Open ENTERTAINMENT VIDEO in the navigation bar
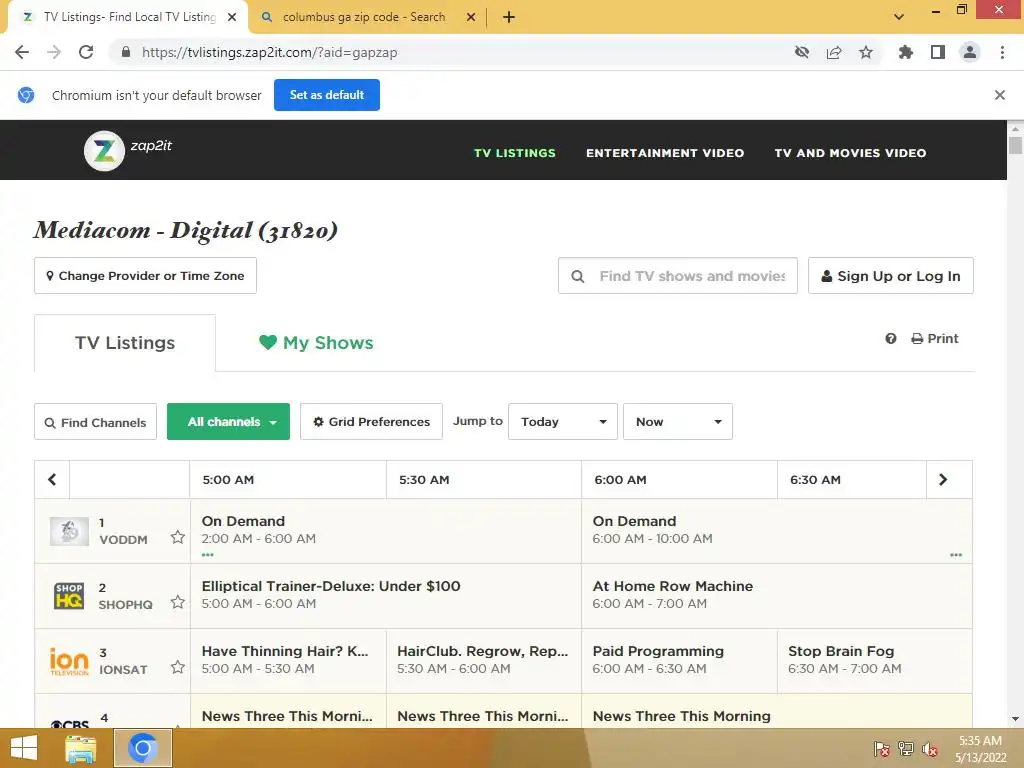 665,153
